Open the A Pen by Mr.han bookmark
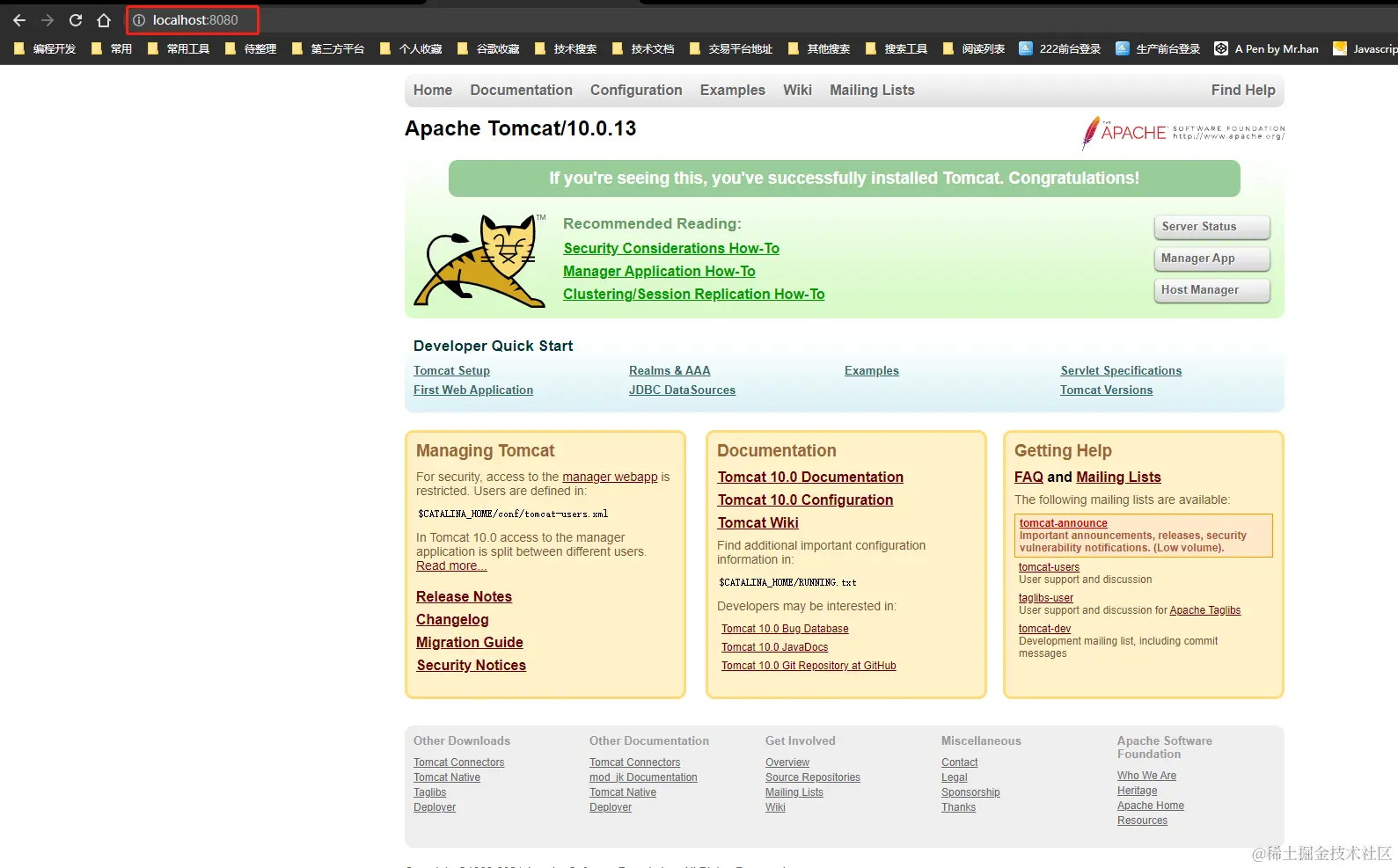The width and height of the screenshot is (1398, 868). click(1267, 49)
